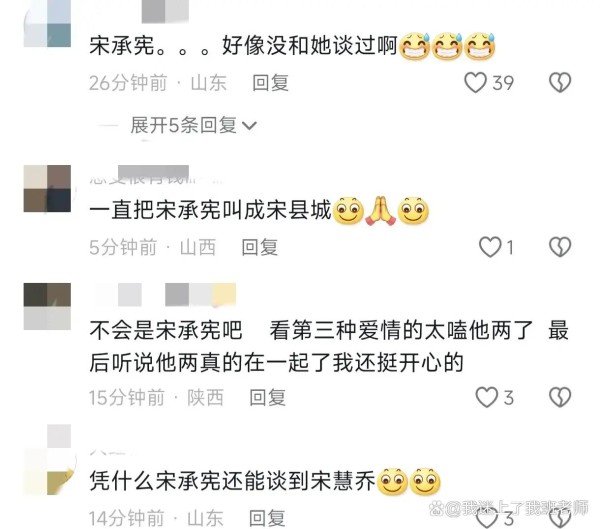Like the comment with 39 likes
Screen dimensions: 600x529
pyautogui.click(x=475, y=83)
